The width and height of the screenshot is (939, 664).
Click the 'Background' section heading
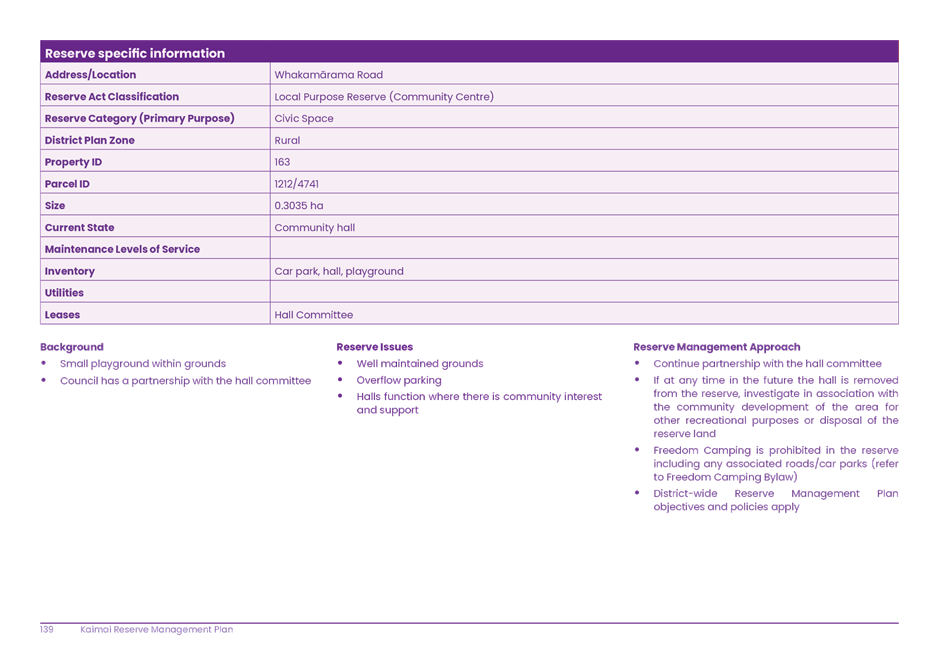(72, 347)
